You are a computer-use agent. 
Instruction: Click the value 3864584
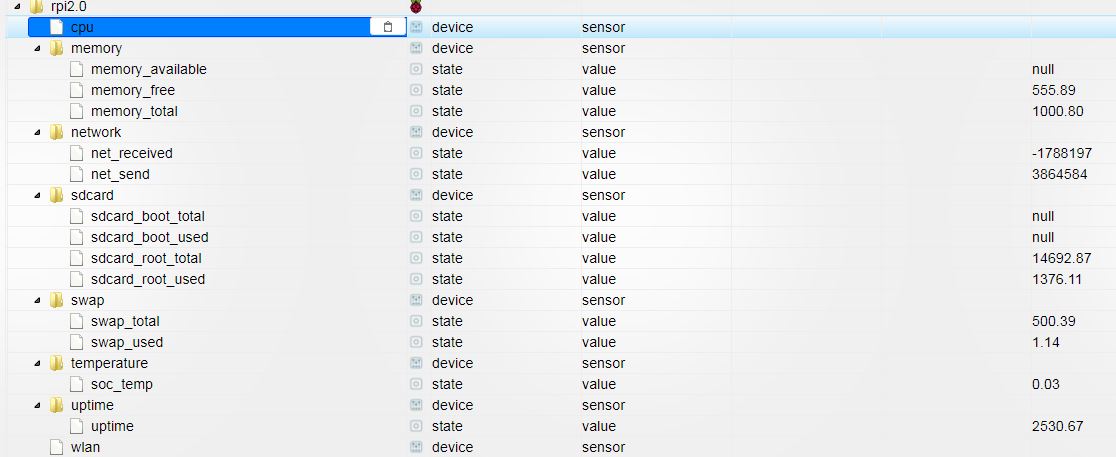click(1060, 174)
